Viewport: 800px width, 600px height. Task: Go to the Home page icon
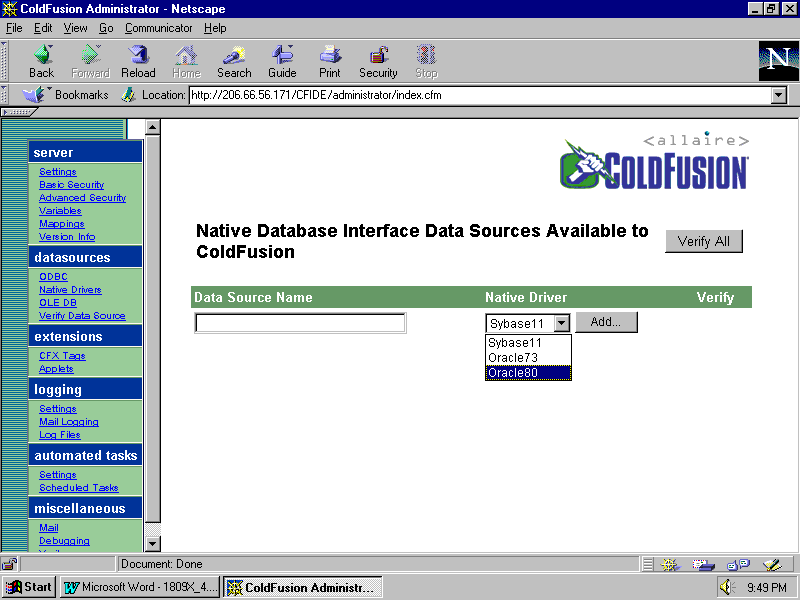pos(186,61)
